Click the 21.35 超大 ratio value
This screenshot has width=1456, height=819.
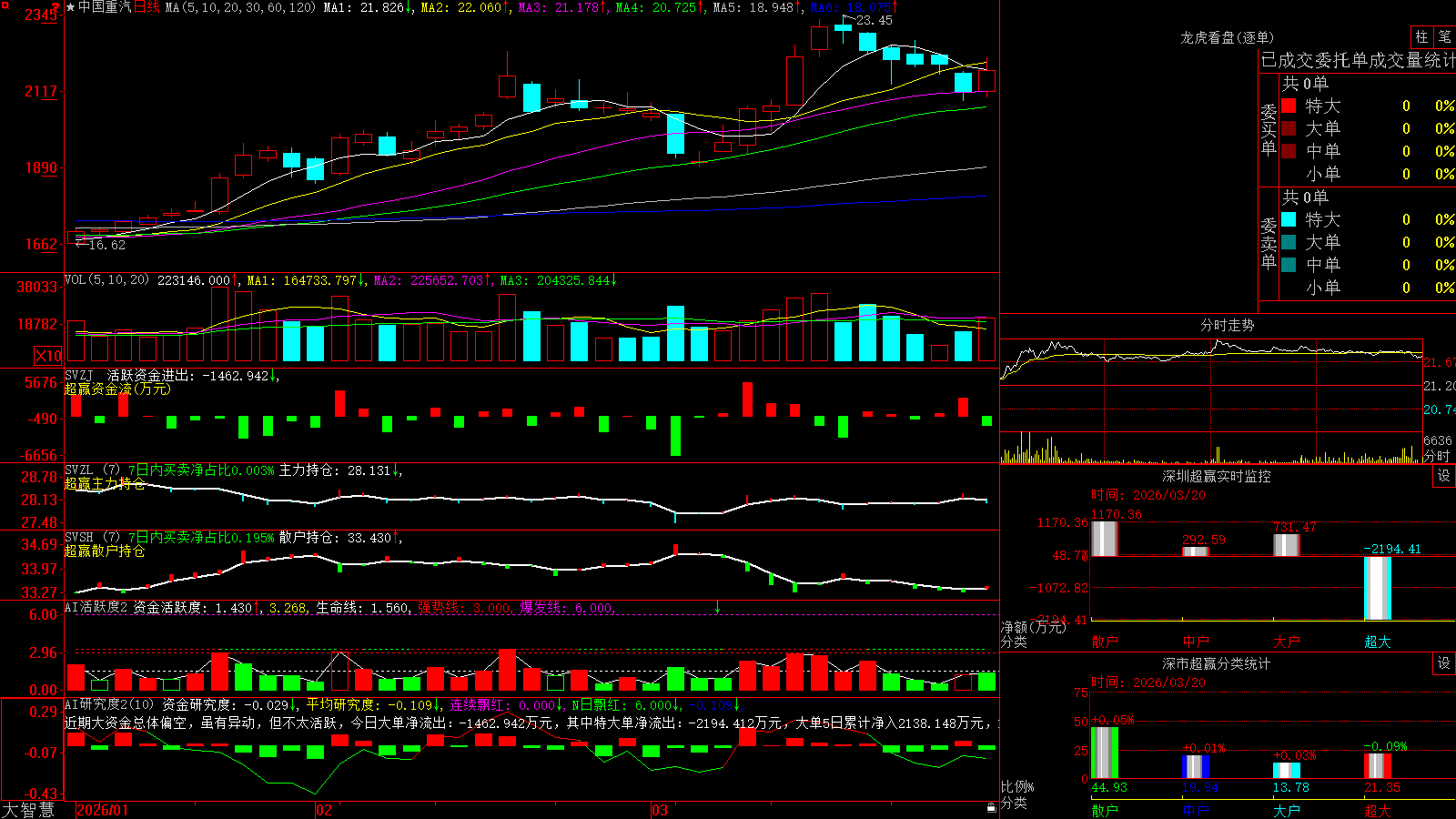[1382, 787]
